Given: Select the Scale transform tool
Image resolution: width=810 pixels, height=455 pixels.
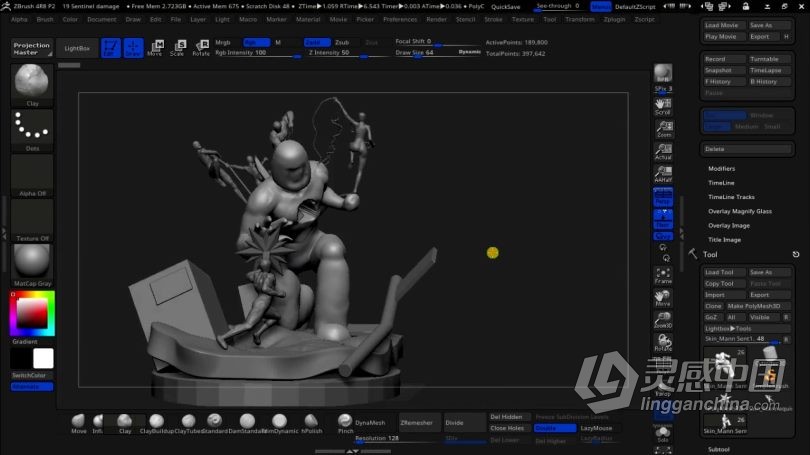Looking at the screenshot, I should pos(177,48).
